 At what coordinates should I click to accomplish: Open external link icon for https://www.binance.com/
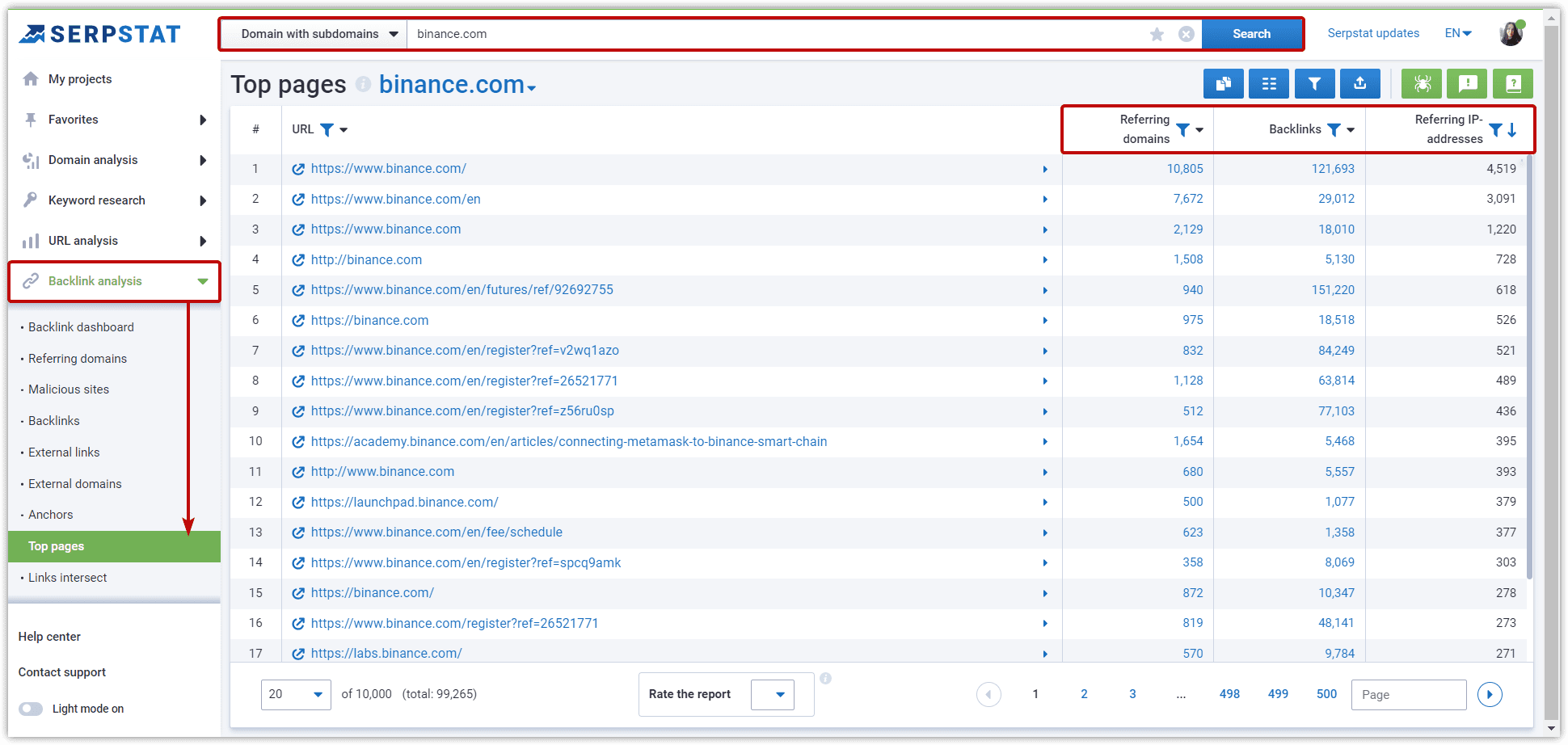click(298, 169)
